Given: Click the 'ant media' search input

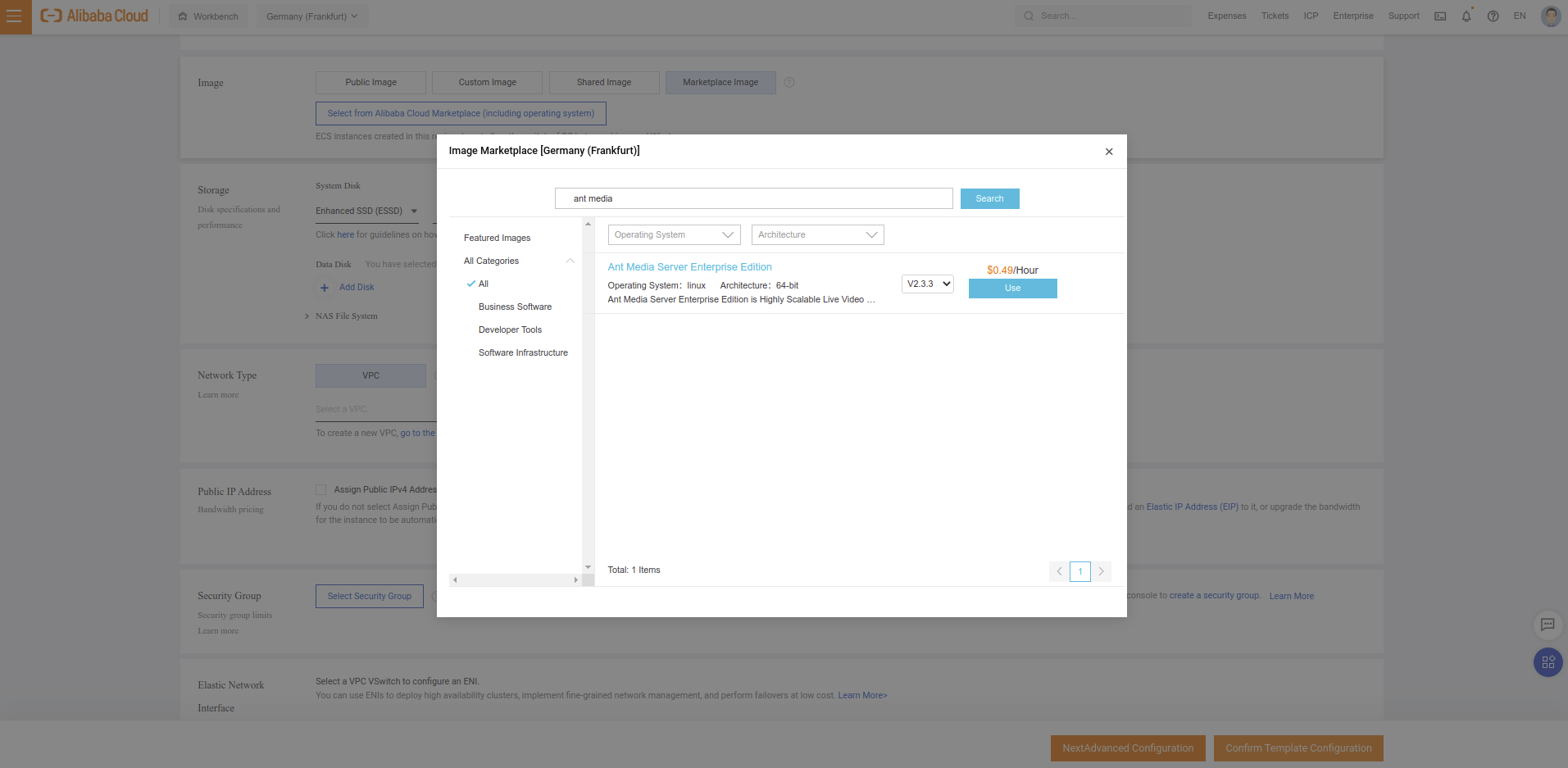Looking at the screenshot, I should click(754, 198).
